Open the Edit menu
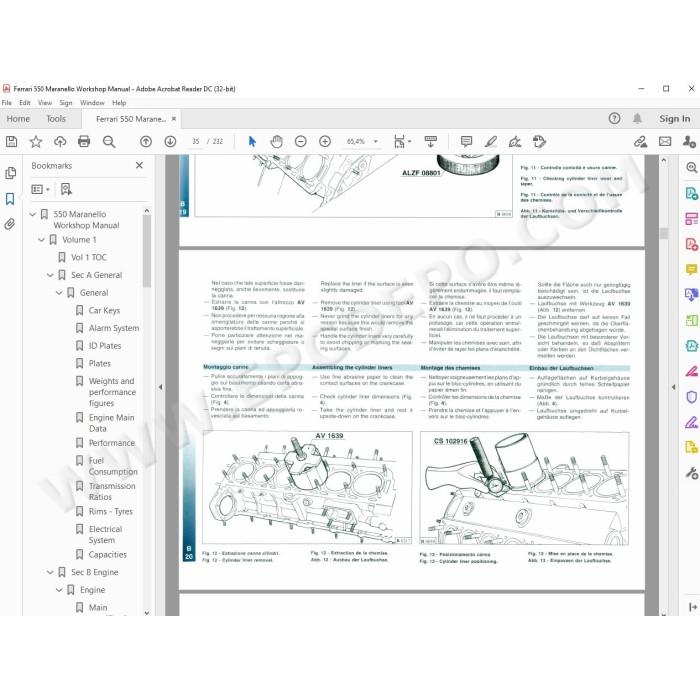 coord(25,103)
